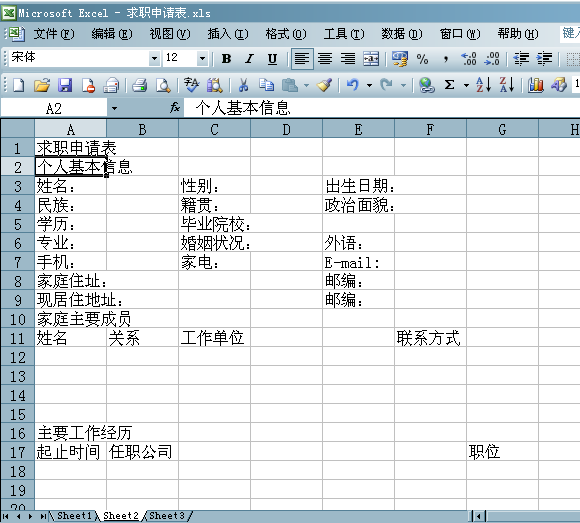Click the Select All corner button

tap(17, 128)
